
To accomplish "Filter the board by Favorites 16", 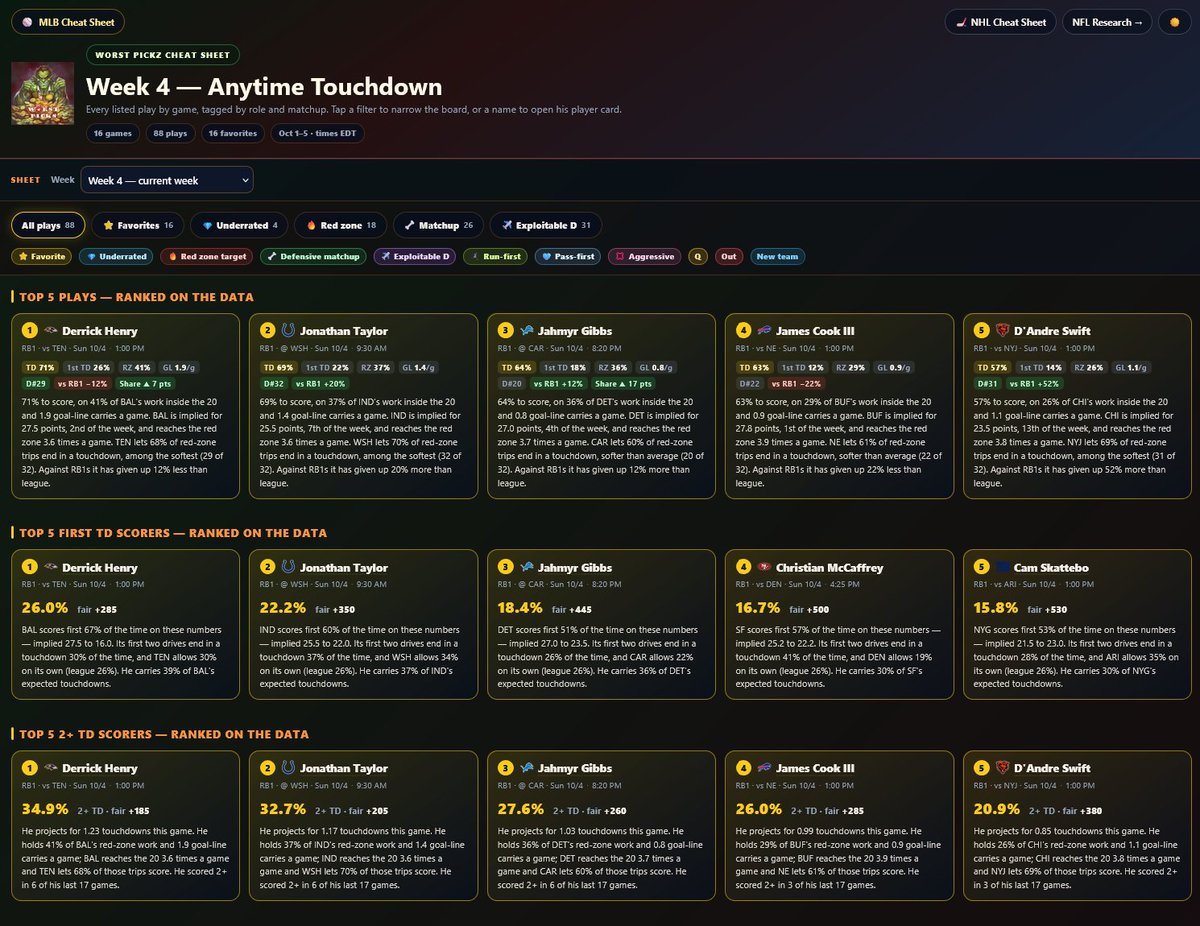I will tap(138, 225).
